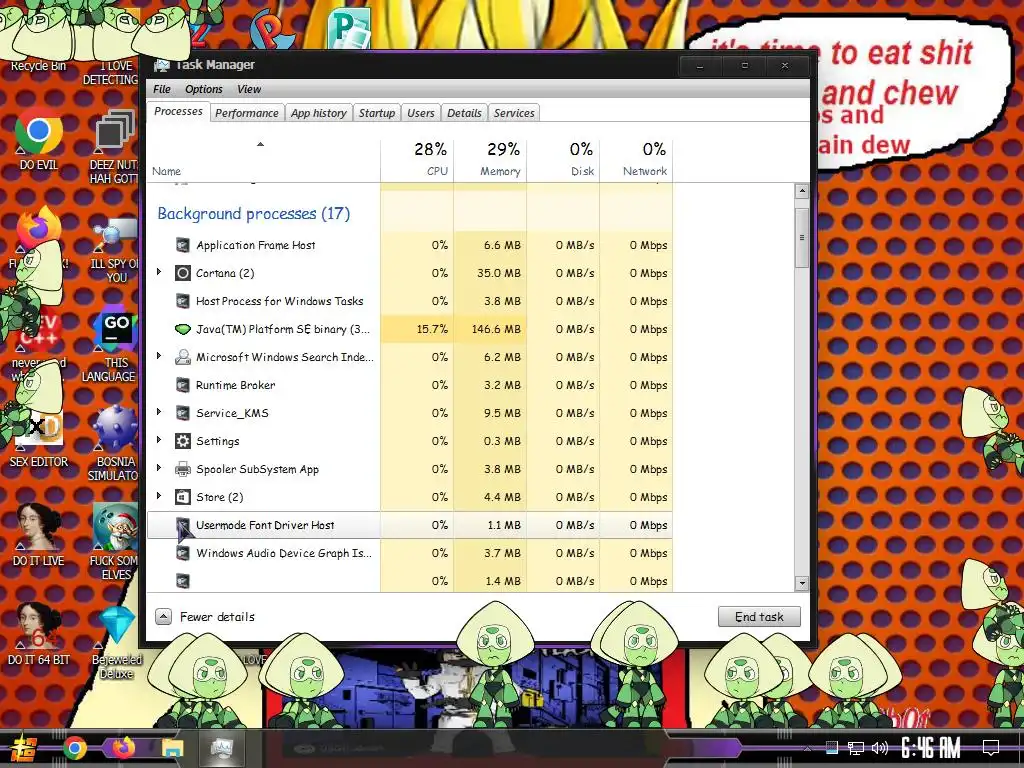Image resolution: width=1024 pixels, height=768 pixels.
Task: Click the Host Process for Windows Tasks icon
Action: [x=183, y=301]
